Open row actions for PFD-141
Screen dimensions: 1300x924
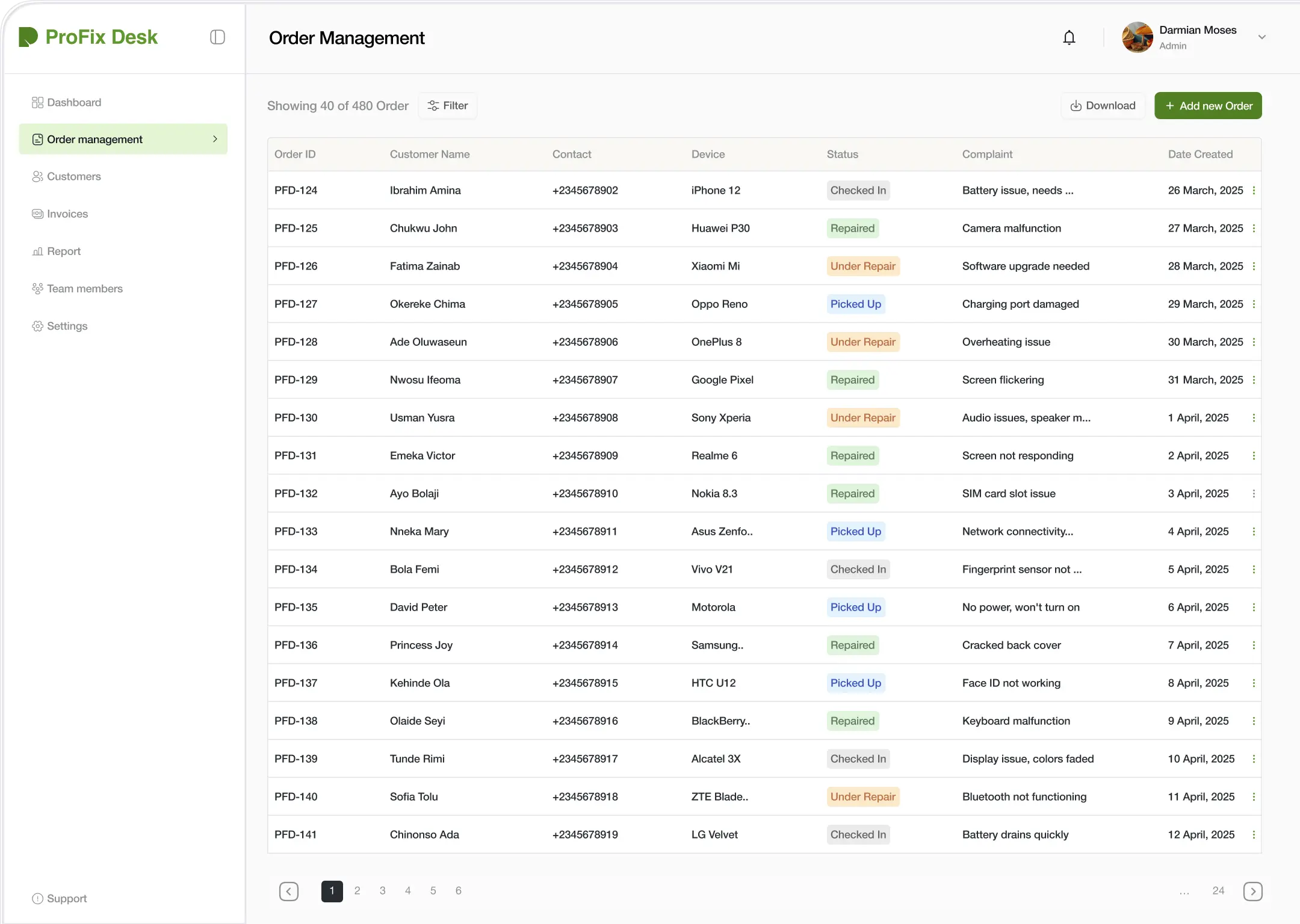(1254, 834)
